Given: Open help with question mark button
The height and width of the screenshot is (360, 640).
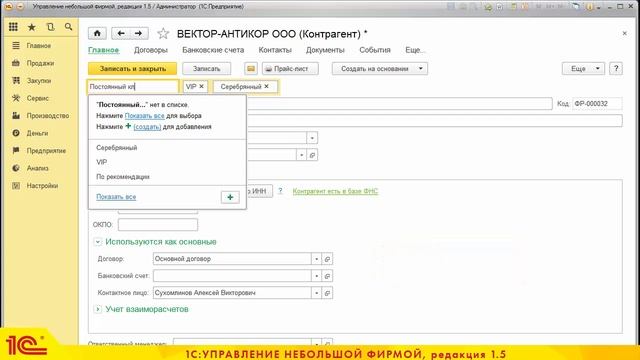Looking at the screenshot, I should (x=616, y=69).
